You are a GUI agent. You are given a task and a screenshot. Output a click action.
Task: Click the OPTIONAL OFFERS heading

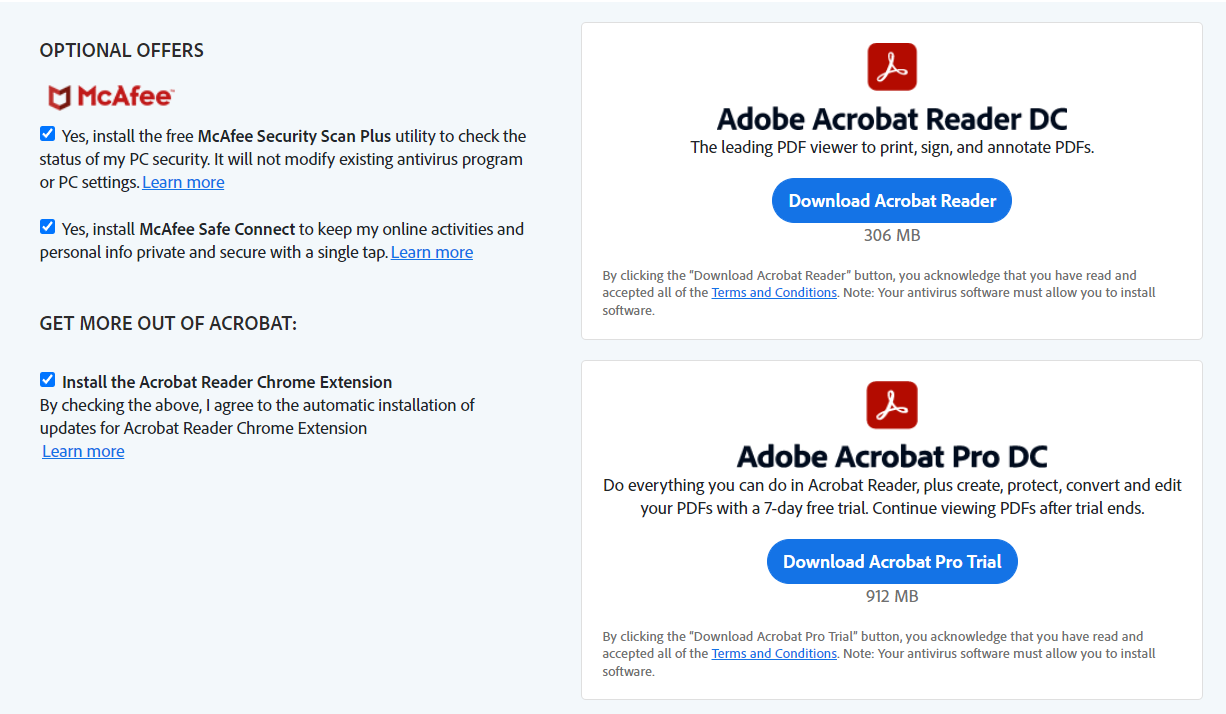tap(122, 50)
